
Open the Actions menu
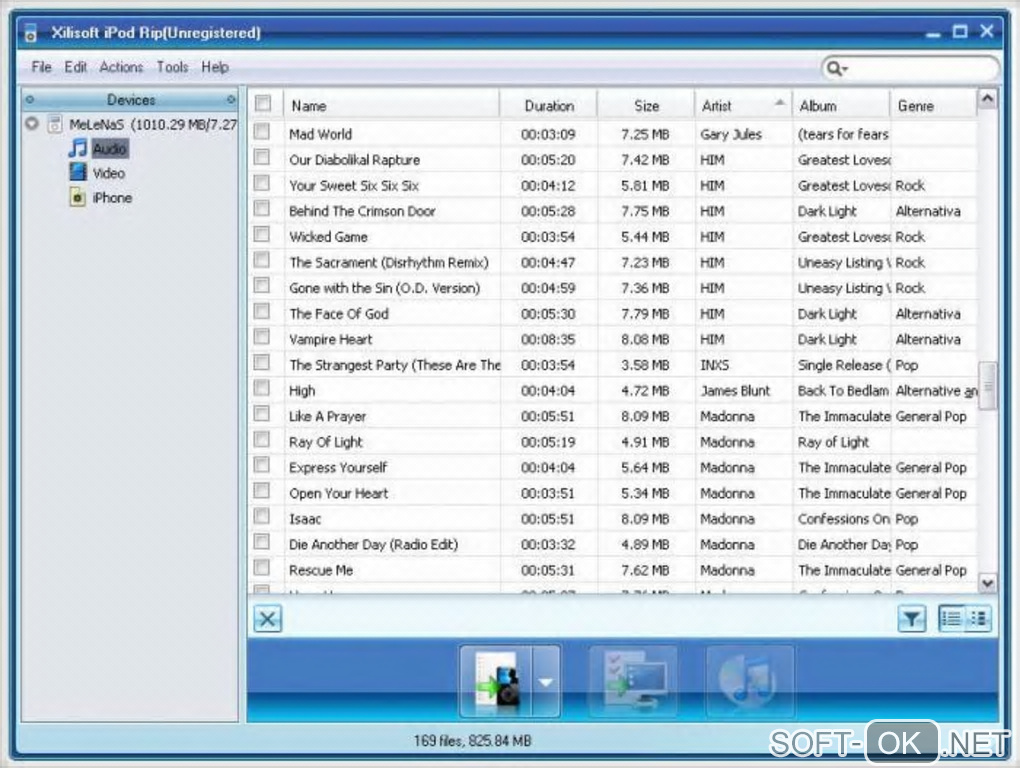(121, 66)
